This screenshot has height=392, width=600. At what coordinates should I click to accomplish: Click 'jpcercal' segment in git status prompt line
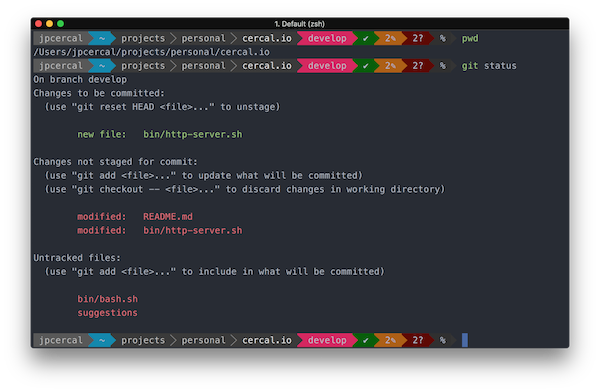pyautogui.click(x=61, y=66)
